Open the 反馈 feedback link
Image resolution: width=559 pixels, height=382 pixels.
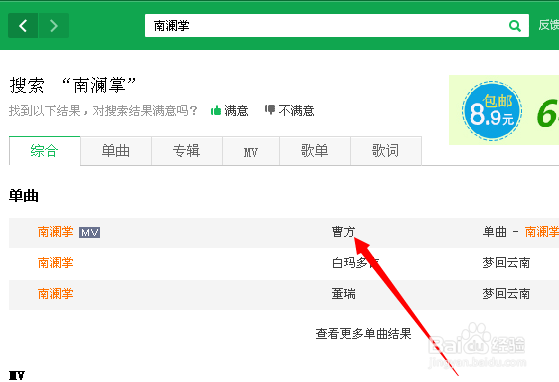click(548, 25)
